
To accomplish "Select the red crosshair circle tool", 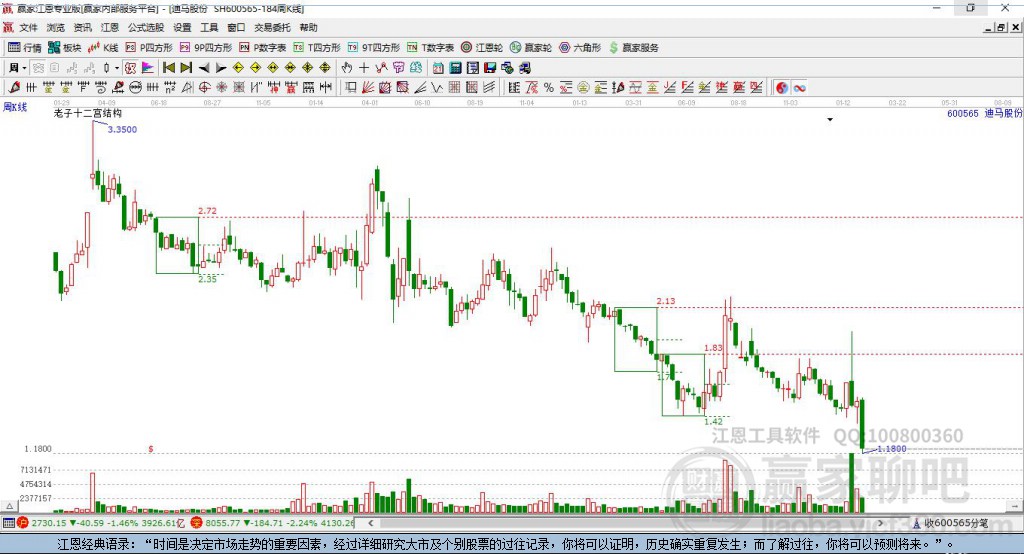I will (x=205, y=88).
